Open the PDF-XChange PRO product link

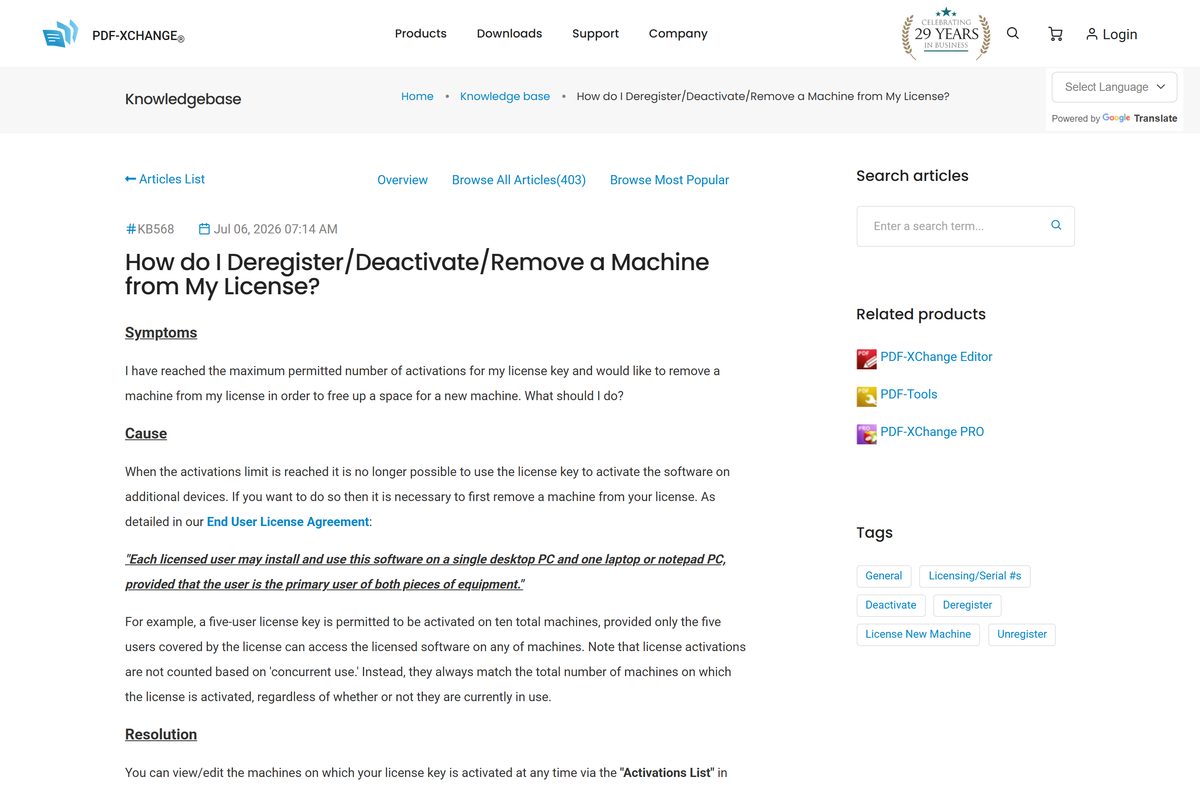click(932, 432)
